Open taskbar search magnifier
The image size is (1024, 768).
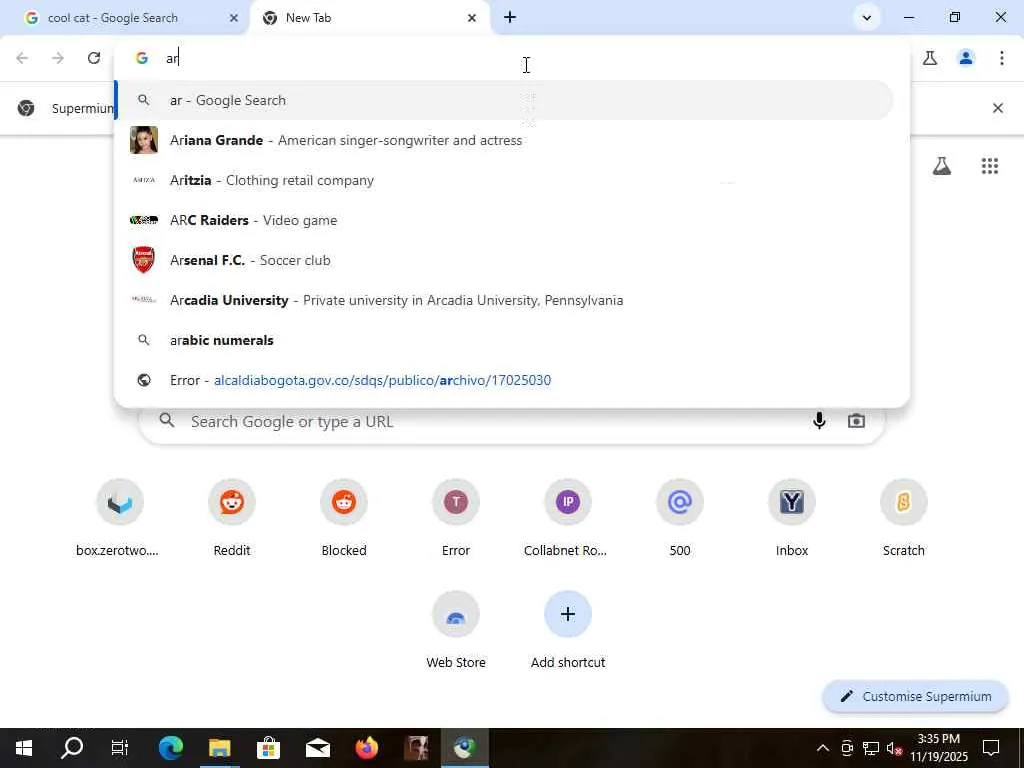point(72,748)
